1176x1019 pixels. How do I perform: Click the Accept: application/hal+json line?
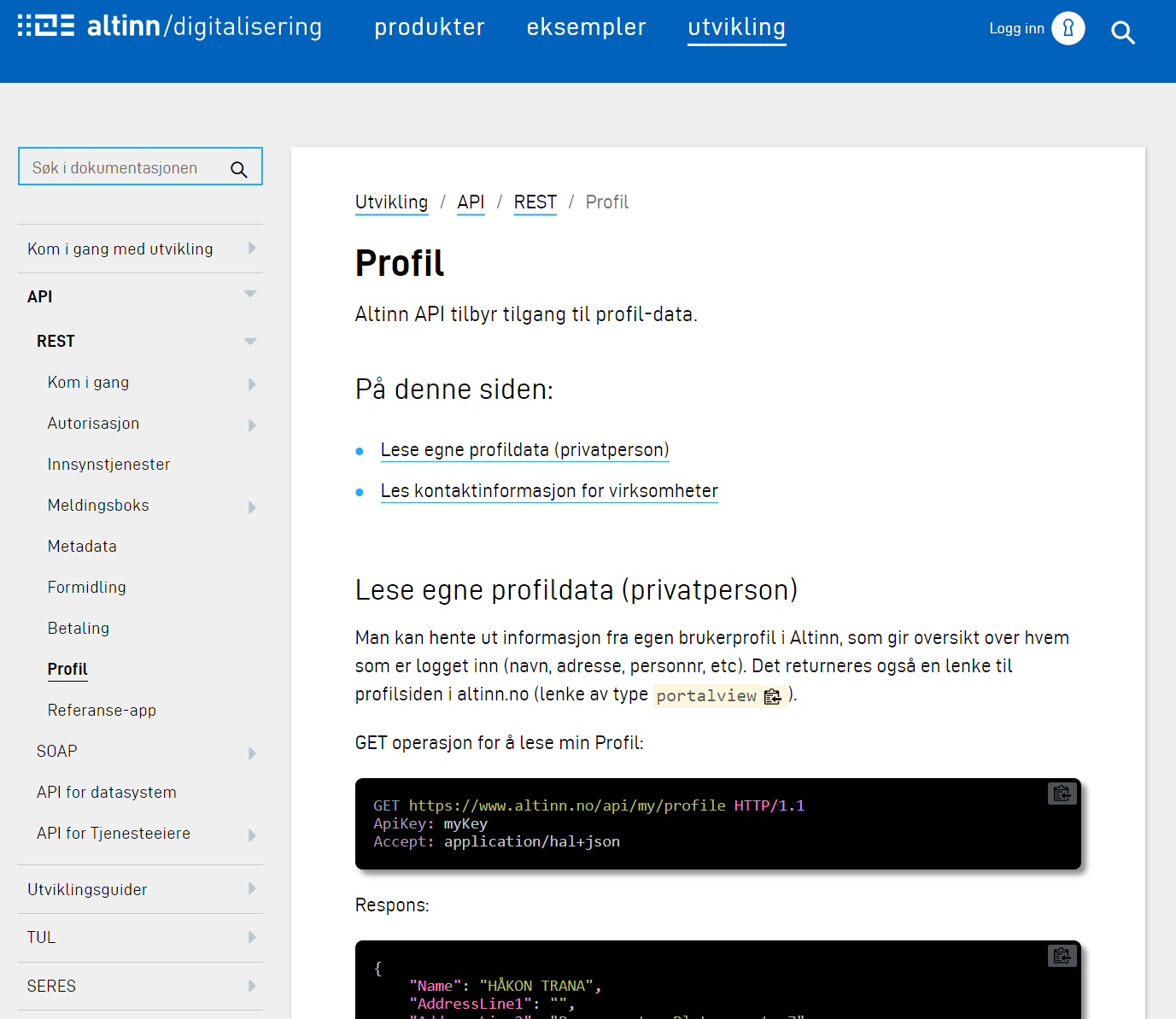497,841
